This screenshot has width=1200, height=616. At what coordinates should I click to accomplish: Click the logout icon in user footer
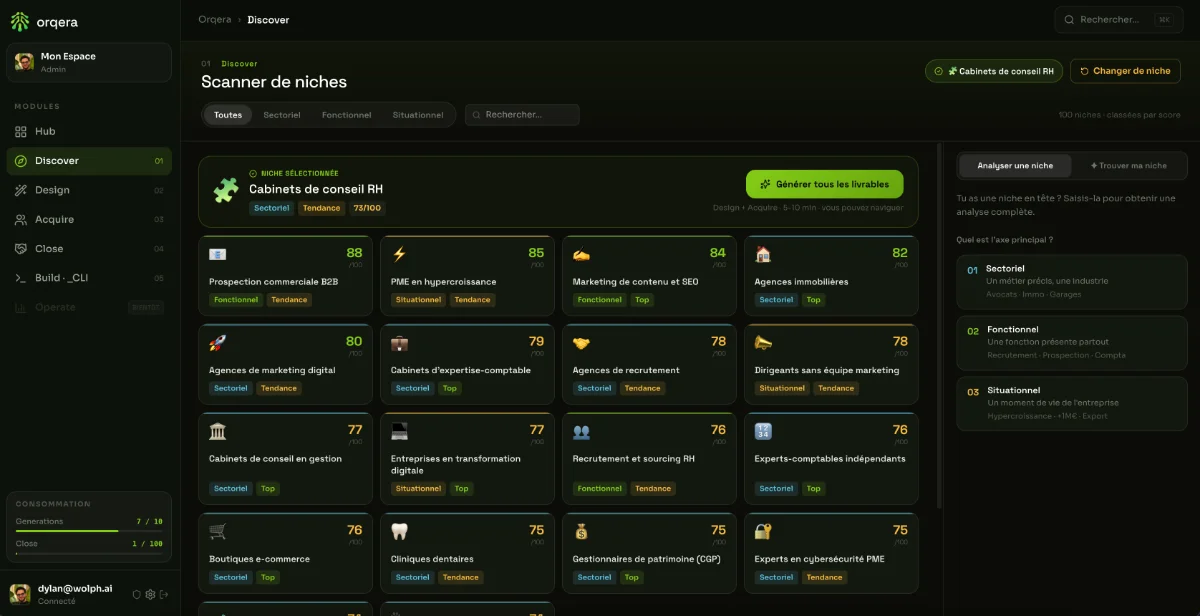tap(164, 594)
